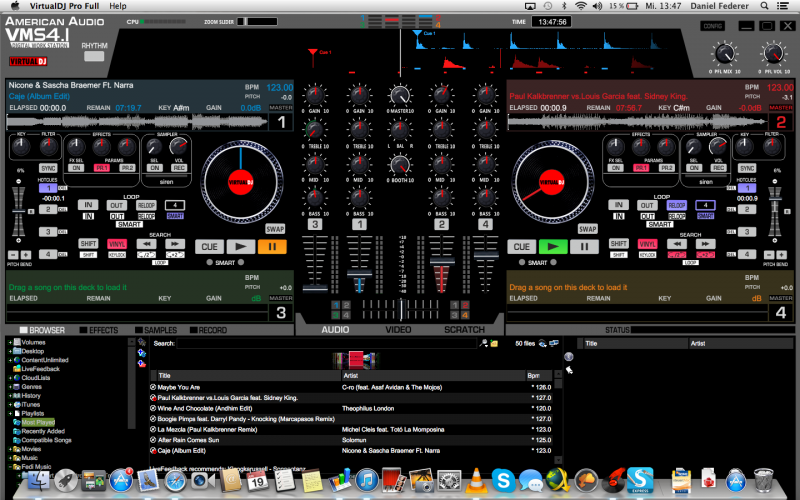800x500 pixels.
Task: Toggle VINYL mode on deck 1
Action: click(116, 244)
